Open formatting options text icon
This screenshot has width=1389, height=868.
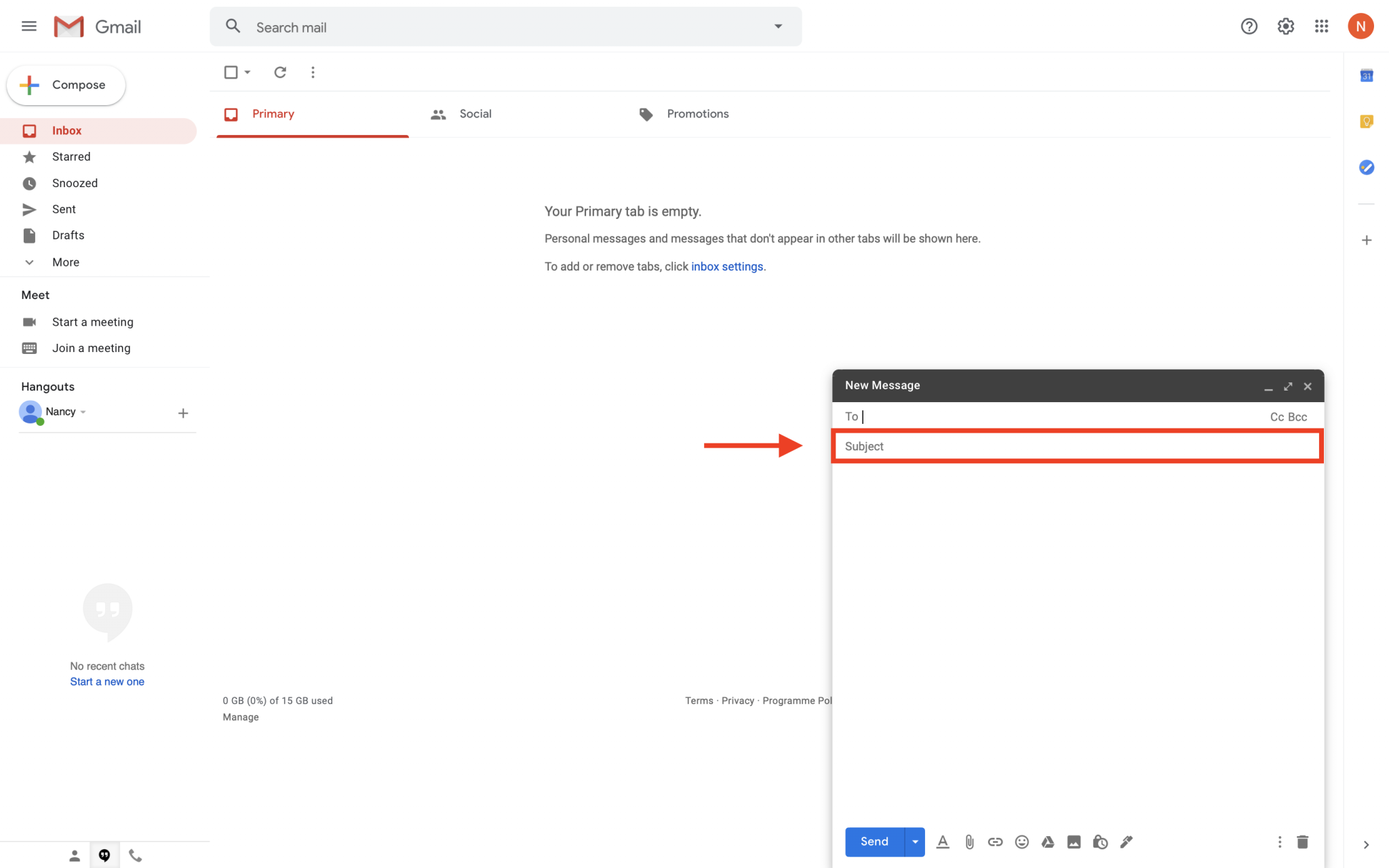tap(943, 842)
